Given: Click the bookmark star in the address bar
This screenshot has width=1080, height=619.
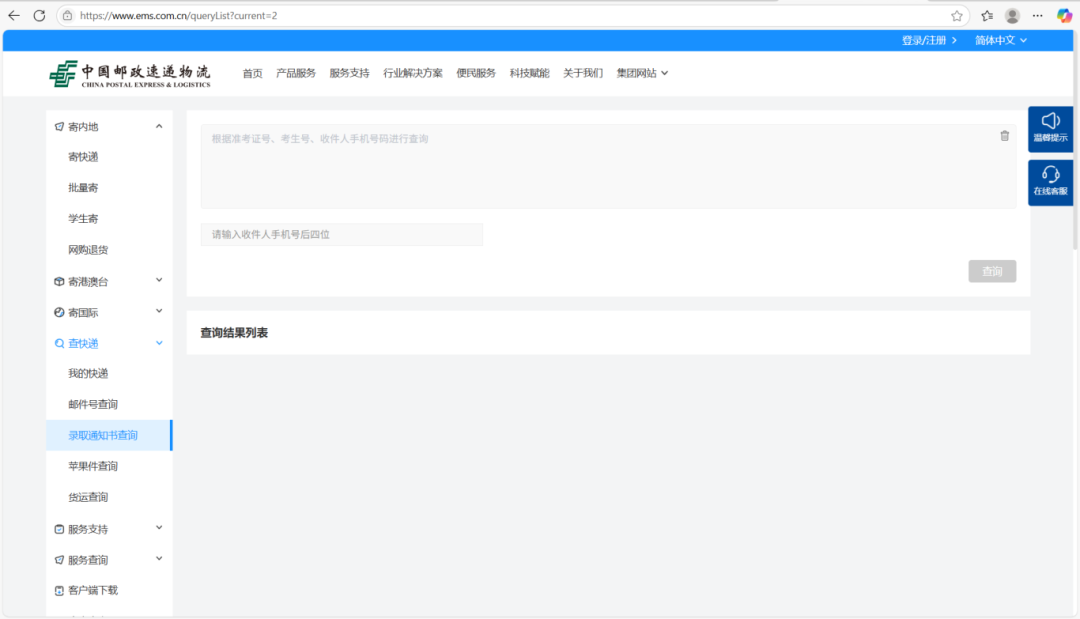Looking at the screenshot, I should pos(956,16).
